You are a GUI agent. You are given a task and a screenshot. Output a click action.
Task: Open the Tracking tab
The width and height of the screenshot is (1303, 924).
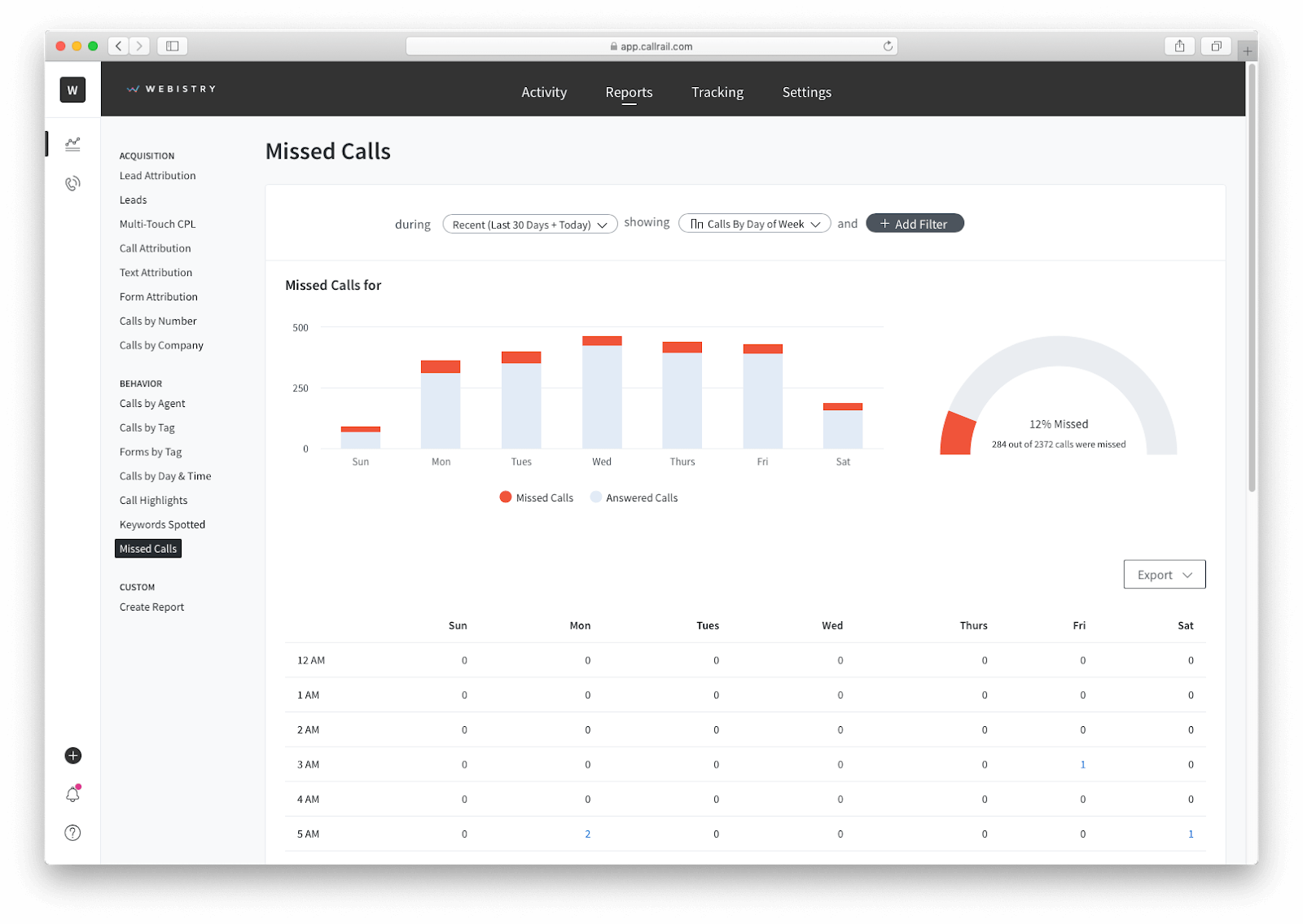click(717, 92)
